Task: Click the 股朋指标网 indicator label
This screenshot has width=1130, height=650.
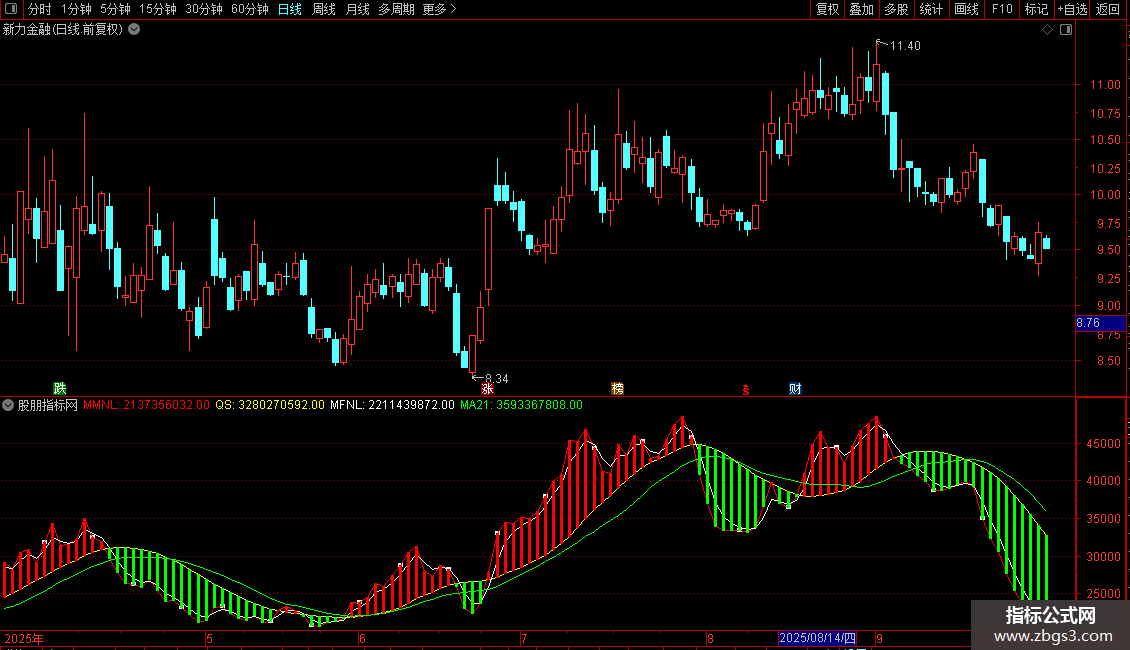Action: coord(48,405)
